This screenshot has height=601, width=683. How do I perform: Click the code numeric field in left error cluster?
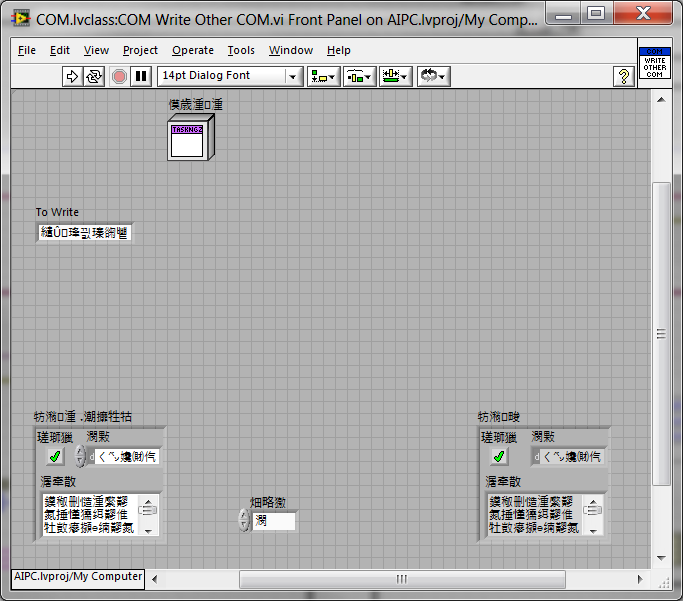coord(127,456)
